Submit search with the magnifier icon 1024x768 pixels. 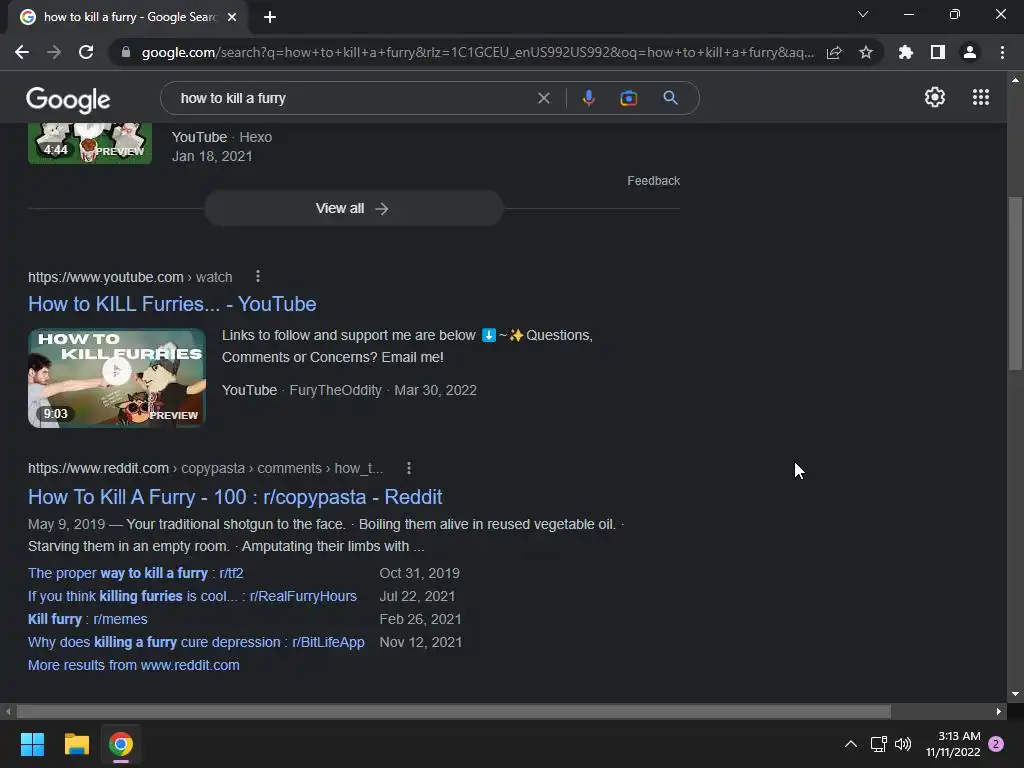(670, 98)
